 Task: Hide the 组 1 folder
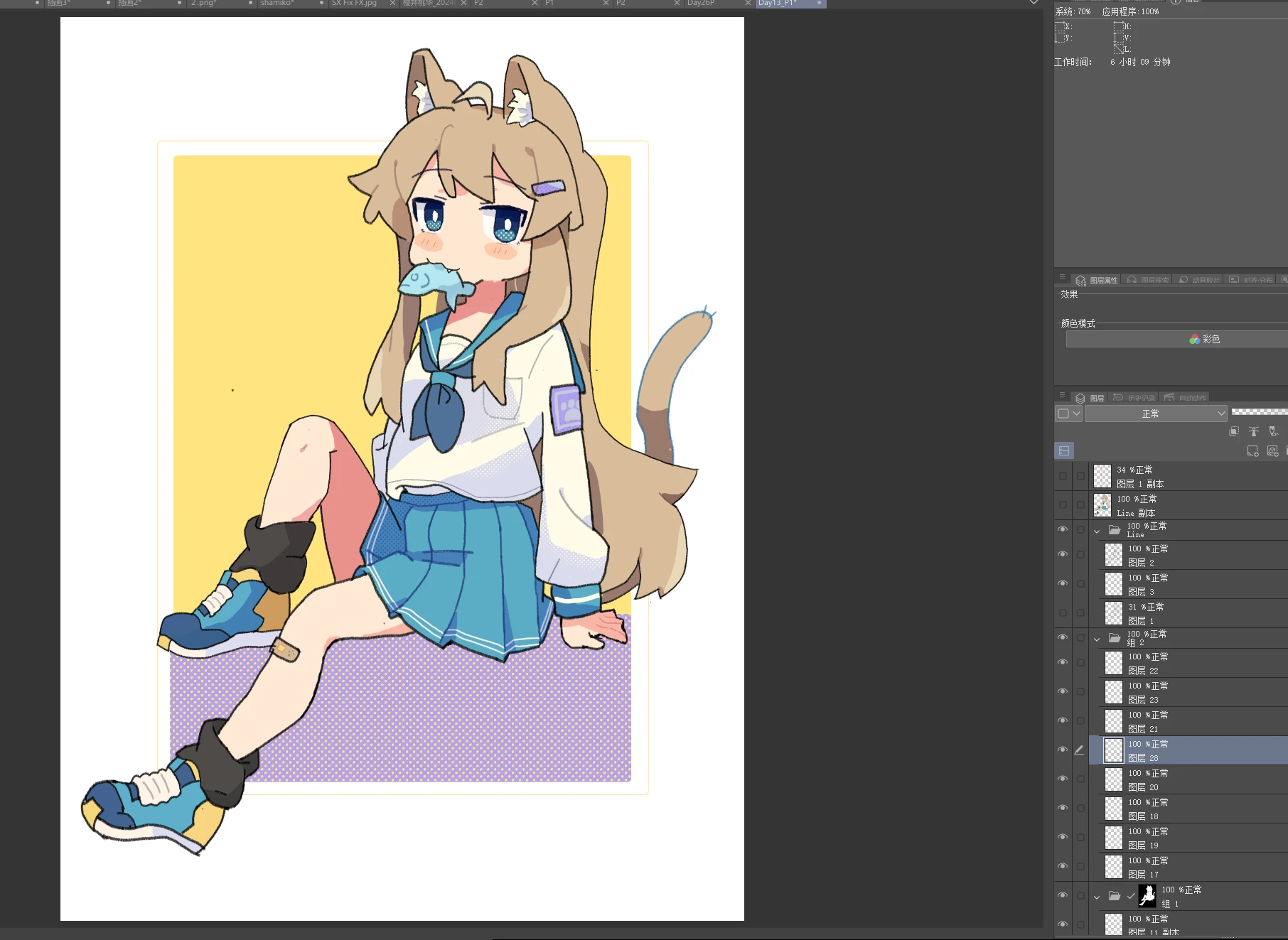click(1063, 895)
